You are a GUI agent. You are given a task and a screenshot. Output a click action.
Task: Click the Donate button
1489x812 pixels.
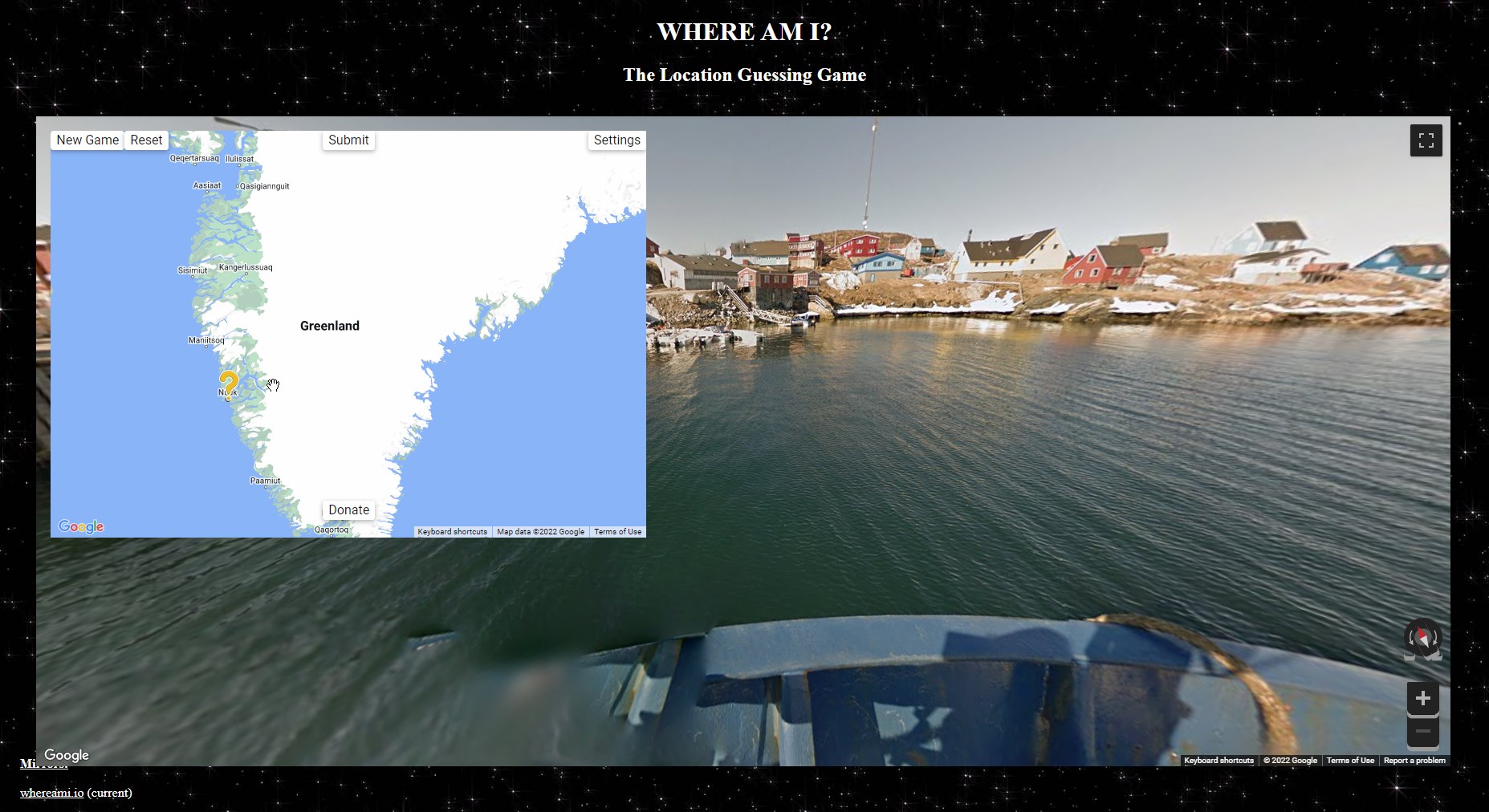[x=348, y=510]
